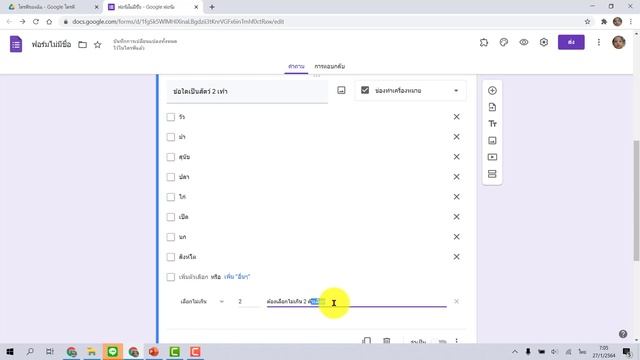Open the form settings gear
Screen dimensions: 640x360
pos(544,42)
